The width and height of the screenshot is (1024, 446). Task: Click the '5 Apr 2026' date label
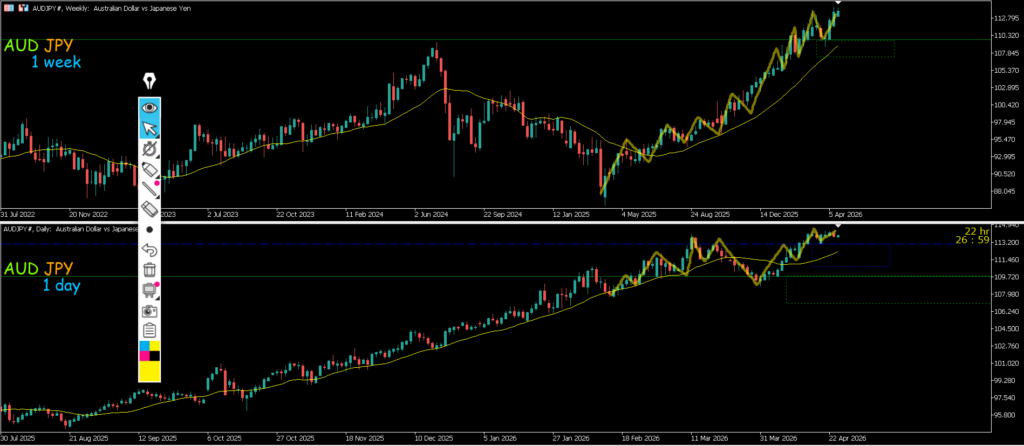tap(846, 214)
